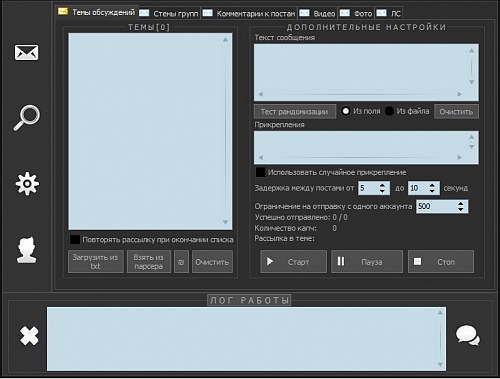Image resolution: width=500 pixels, height=379 pixels.
Task: Click the chat bubbles icon beside the log
Action: pyautogui.click(x=468, y=335)
